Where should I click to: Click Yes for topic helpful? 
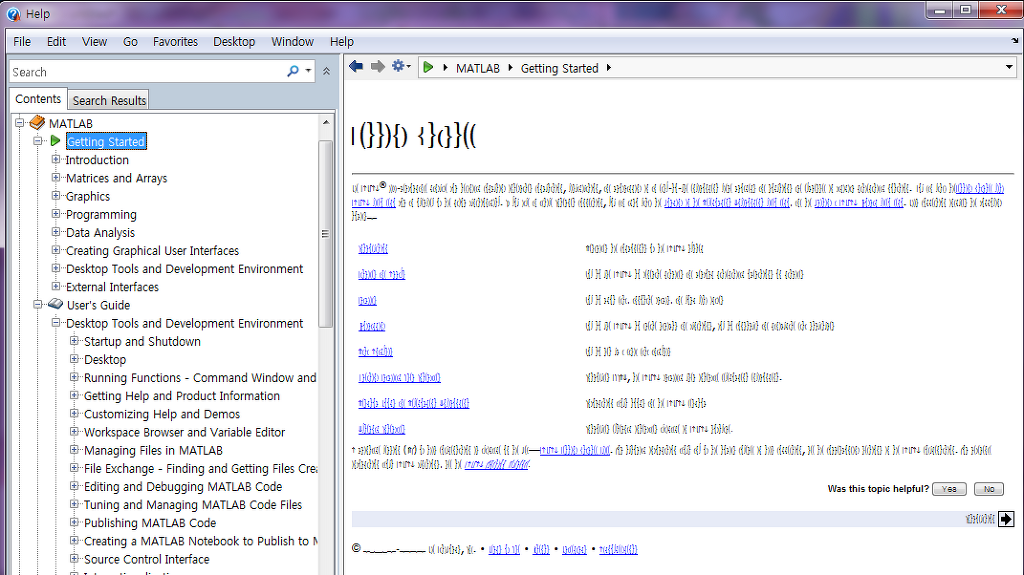(949, 489)
